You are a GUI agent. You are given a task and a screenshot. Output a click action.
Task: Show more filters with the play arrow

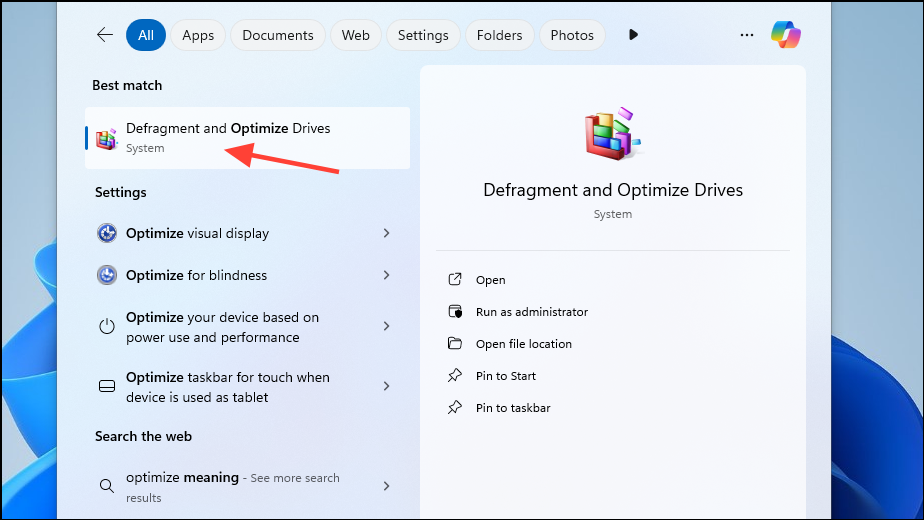[633, 35]
